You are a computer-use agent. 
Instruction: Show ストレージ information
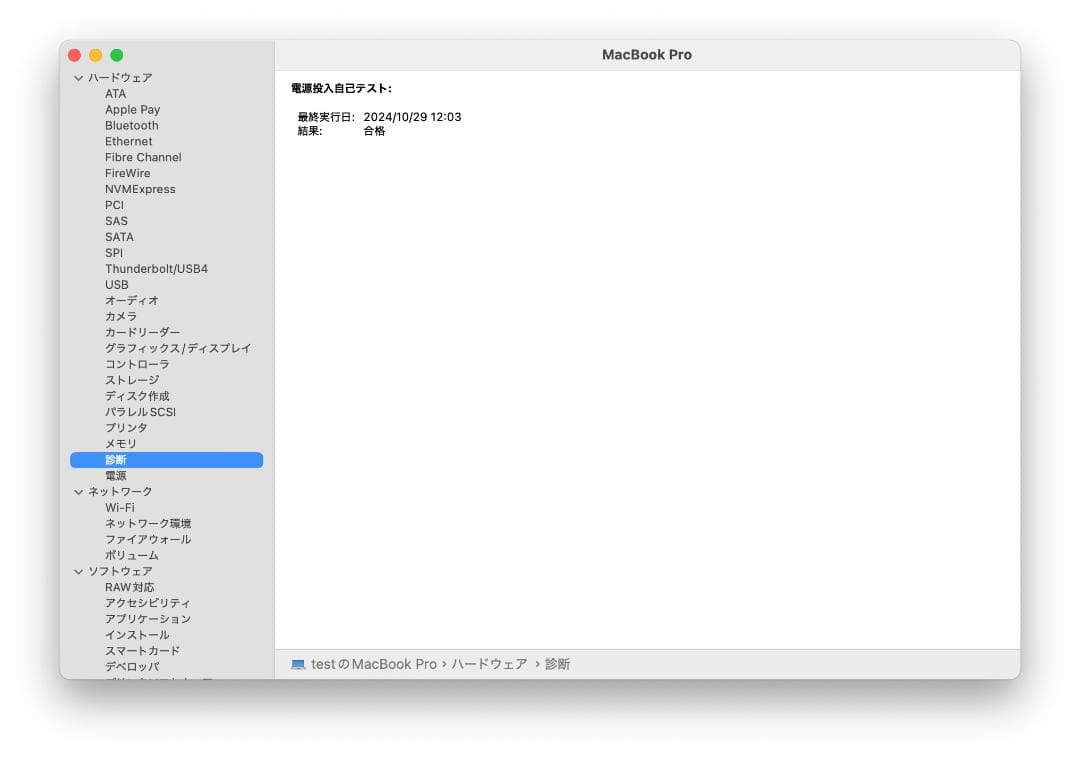132,379
